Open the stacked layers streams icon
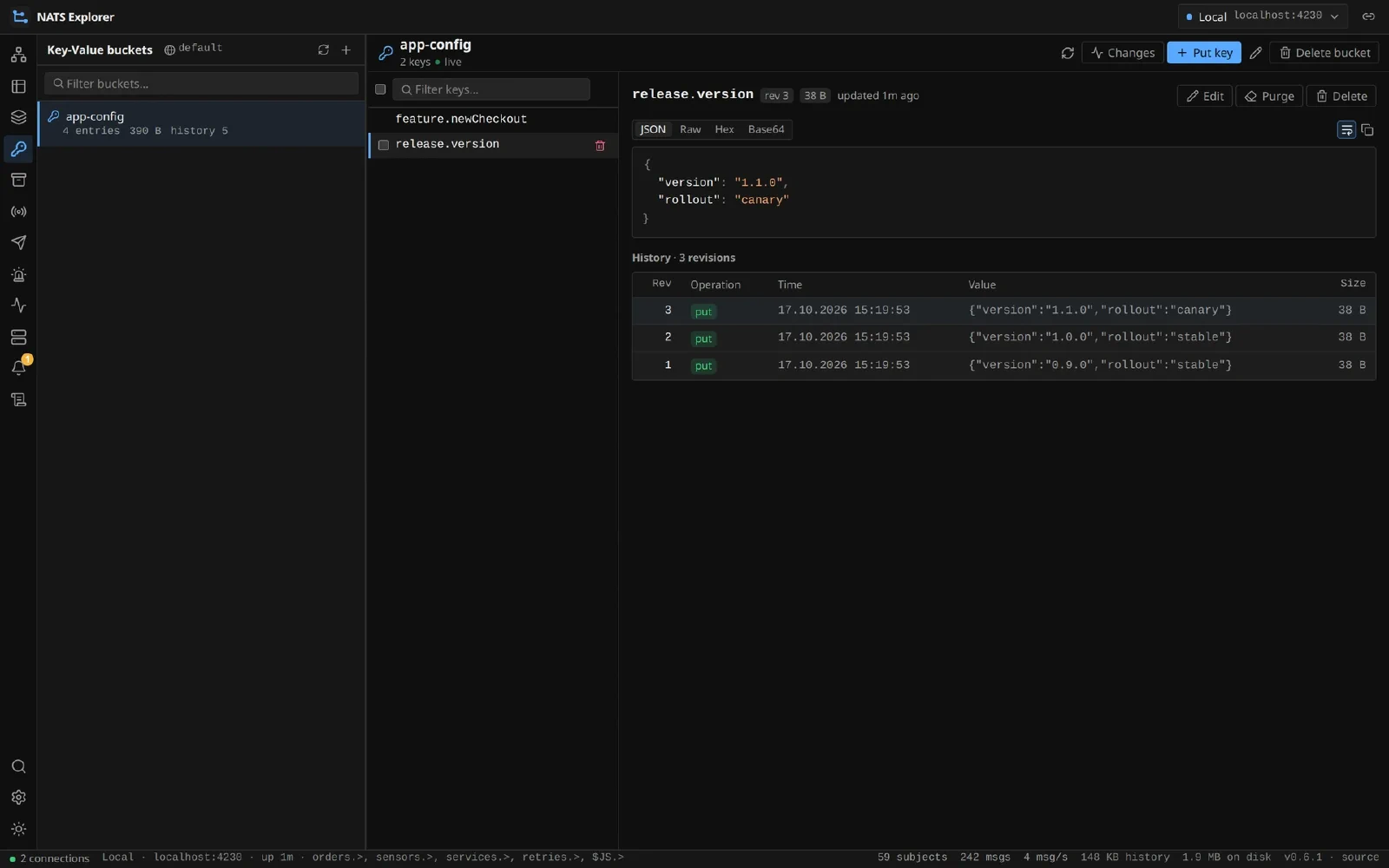The height and width of the screenshot is (868, 1389). (x=18, y=117)
